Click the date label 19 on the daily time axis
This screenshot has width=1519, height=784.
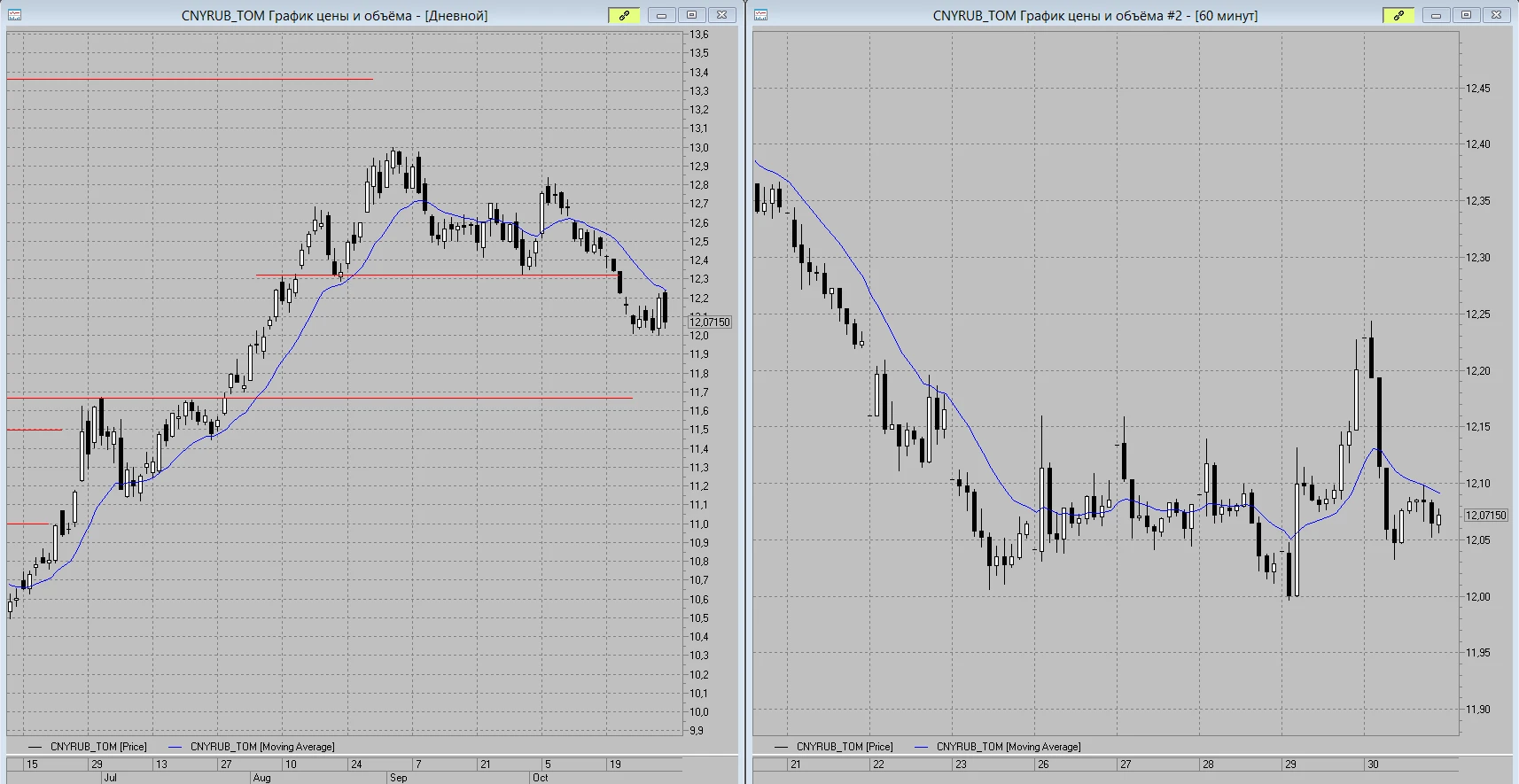click(x=615, y=765)
